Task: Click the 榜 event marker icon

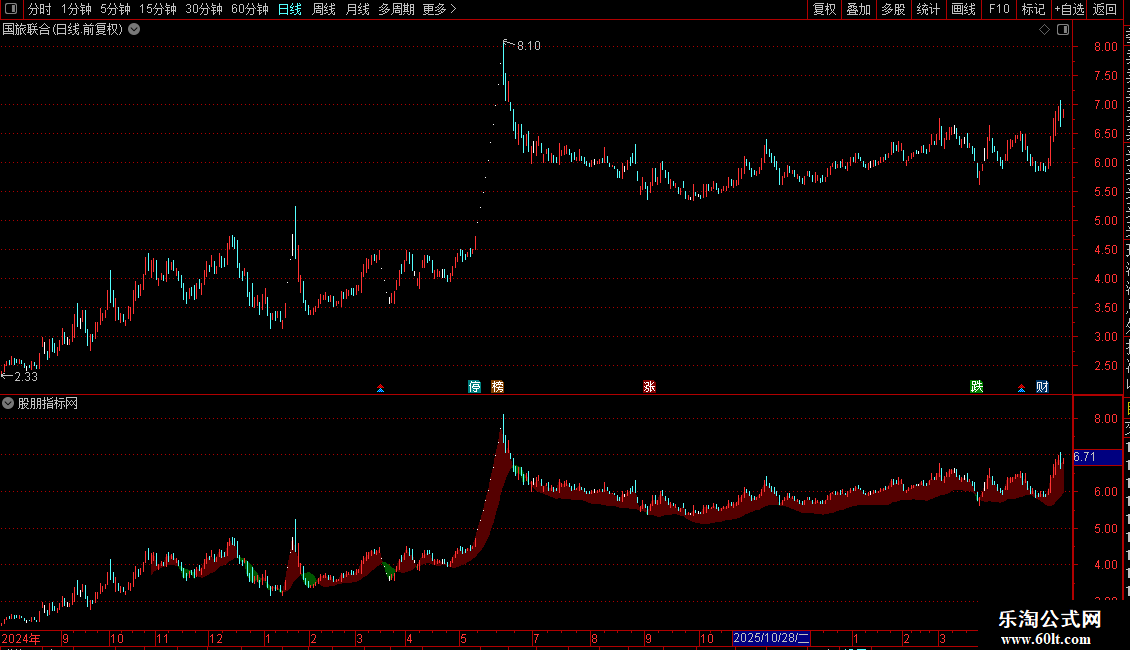Action: [497, 387]
